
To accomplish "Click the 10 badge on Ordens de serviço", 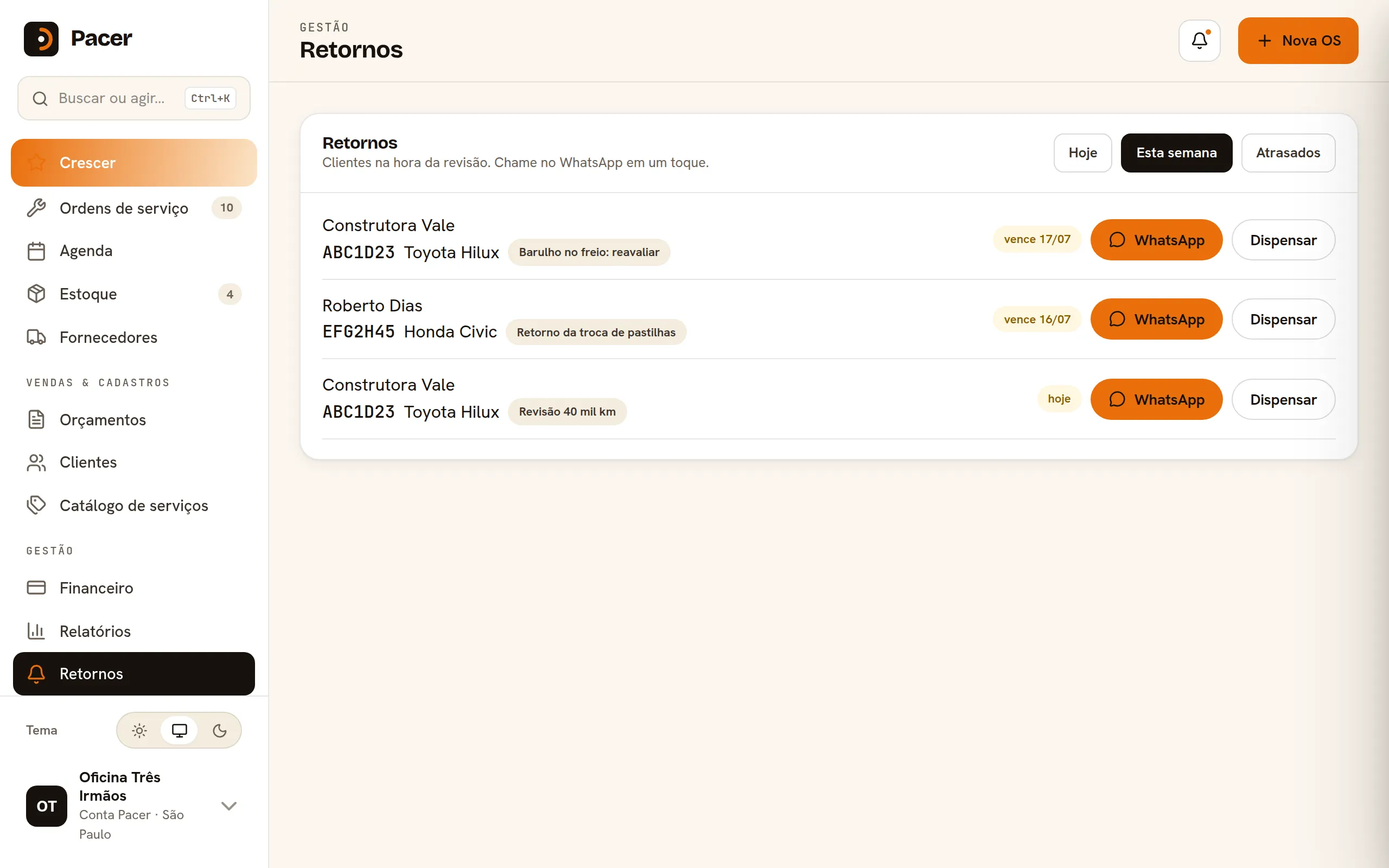I will click(x=227, y=208).
